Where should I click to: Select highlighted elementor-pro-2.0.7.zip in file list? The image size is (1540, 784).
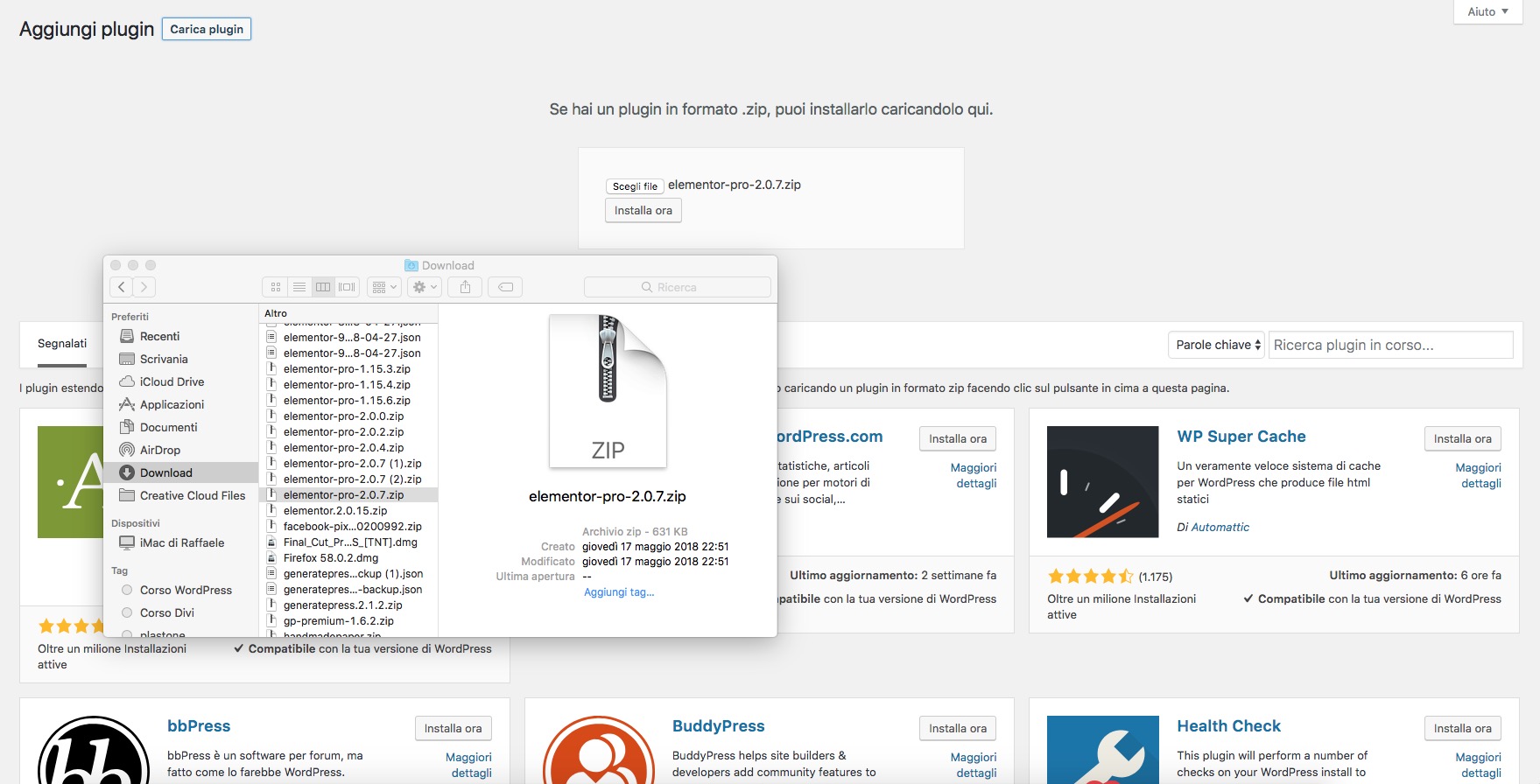click(x=348, y=495)
